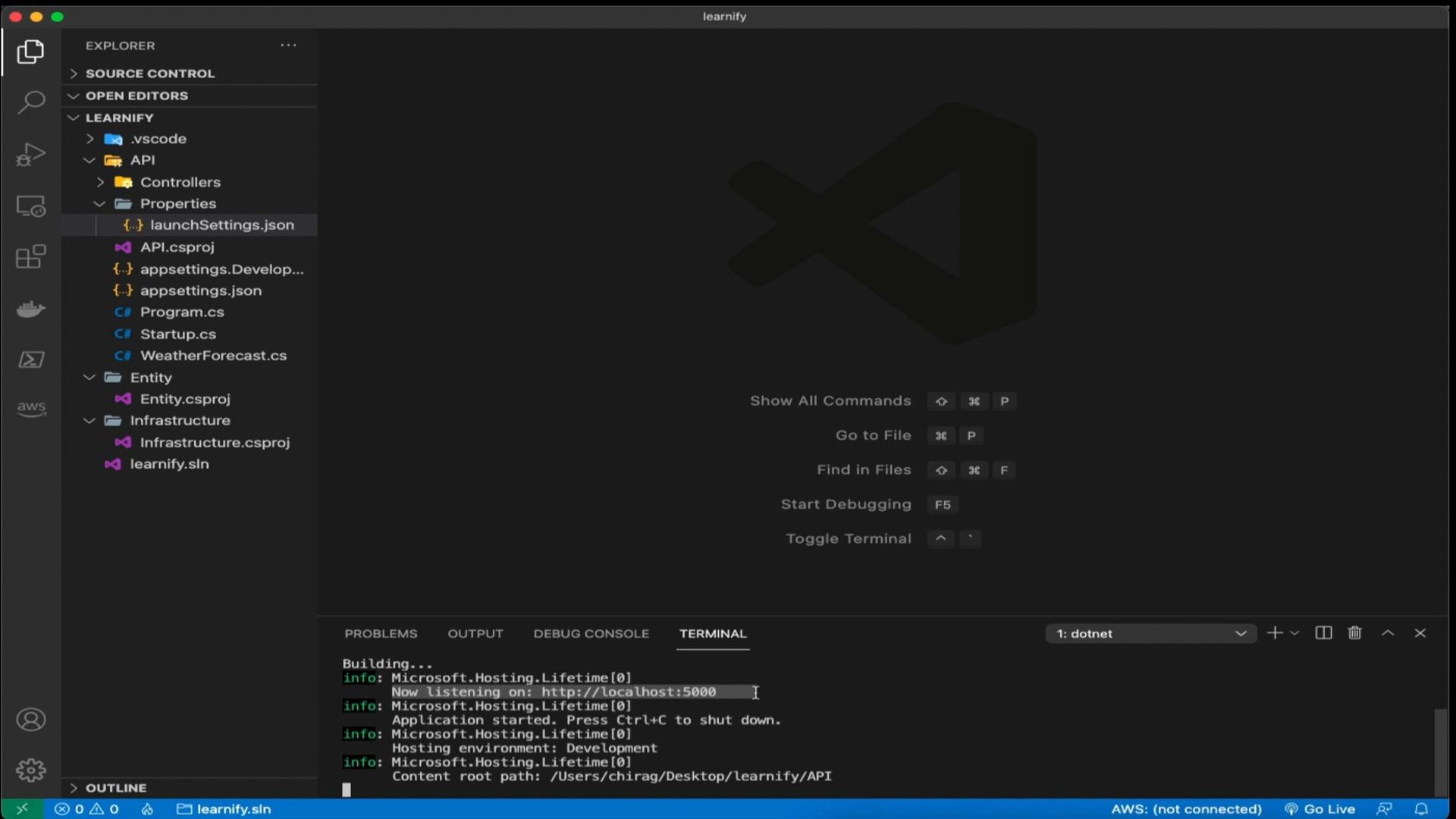Expand the .vscode folder
Image resolution: width=1456 pixels, height=819 pixels.
point(190,139)
